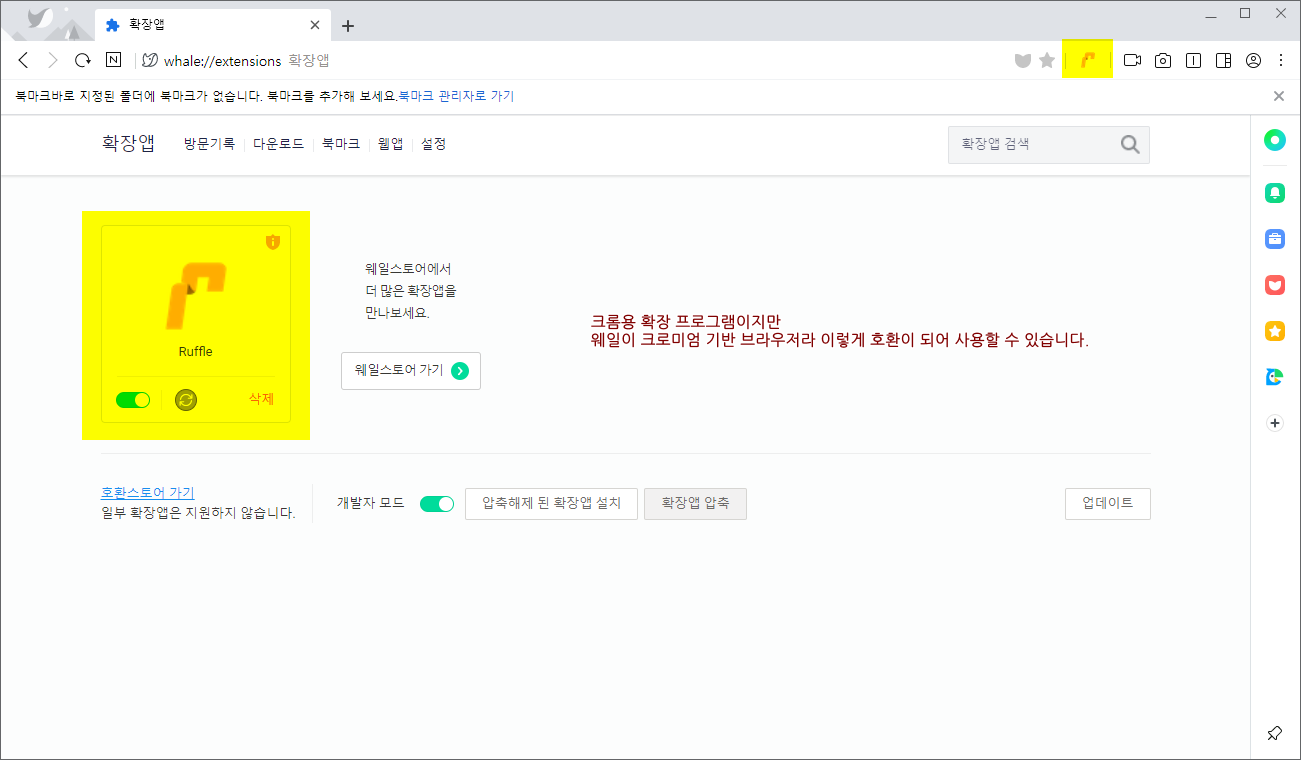1301x760 pixels.
Task: Disable the Ruffle extension toggle
Action: 133,400
